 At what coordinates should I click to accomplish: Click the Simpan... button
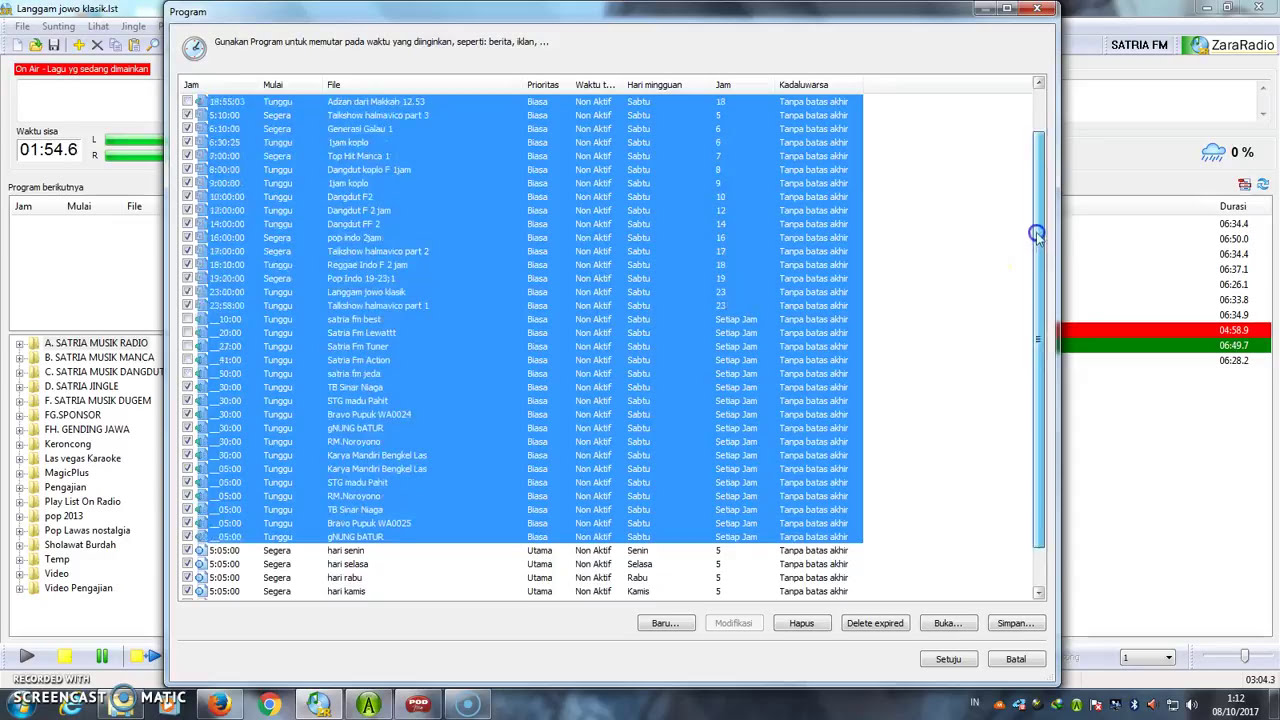(x=1015, y=623)
